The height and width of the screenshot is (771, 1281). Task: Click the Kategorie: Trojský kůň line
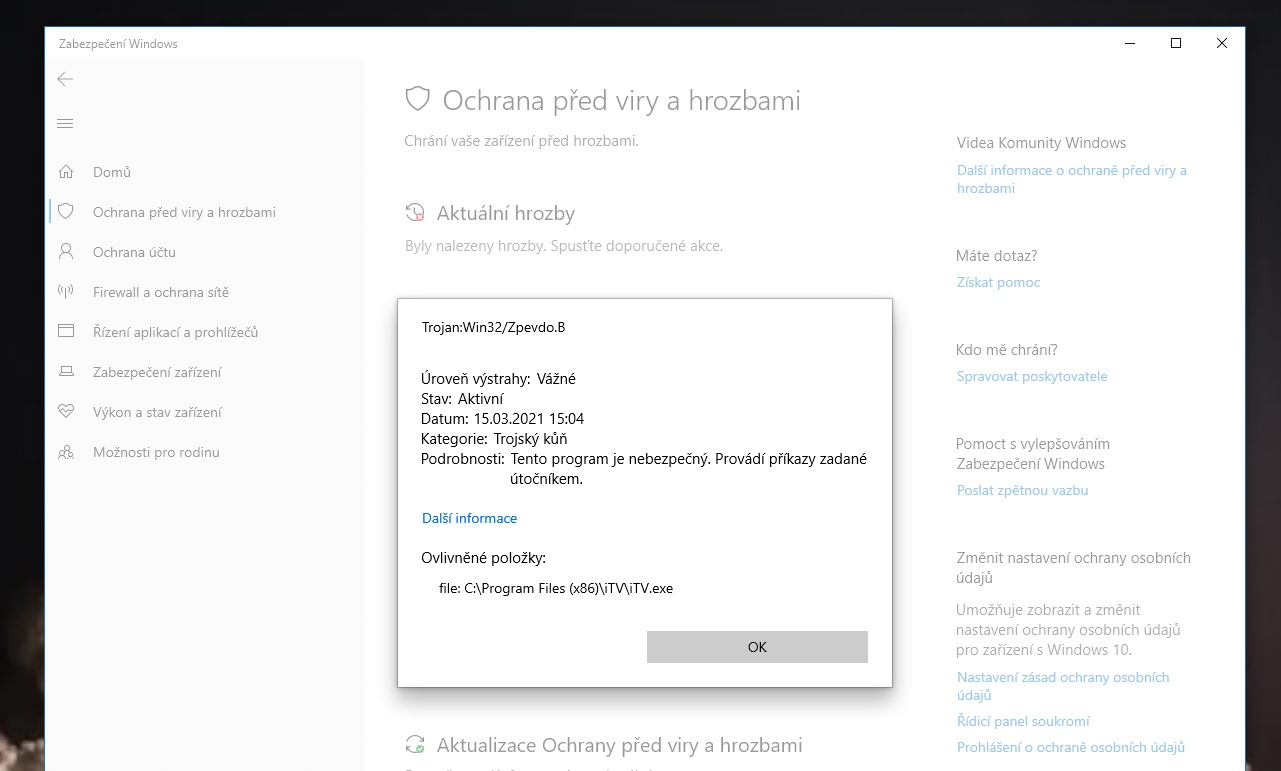[495, 439]
